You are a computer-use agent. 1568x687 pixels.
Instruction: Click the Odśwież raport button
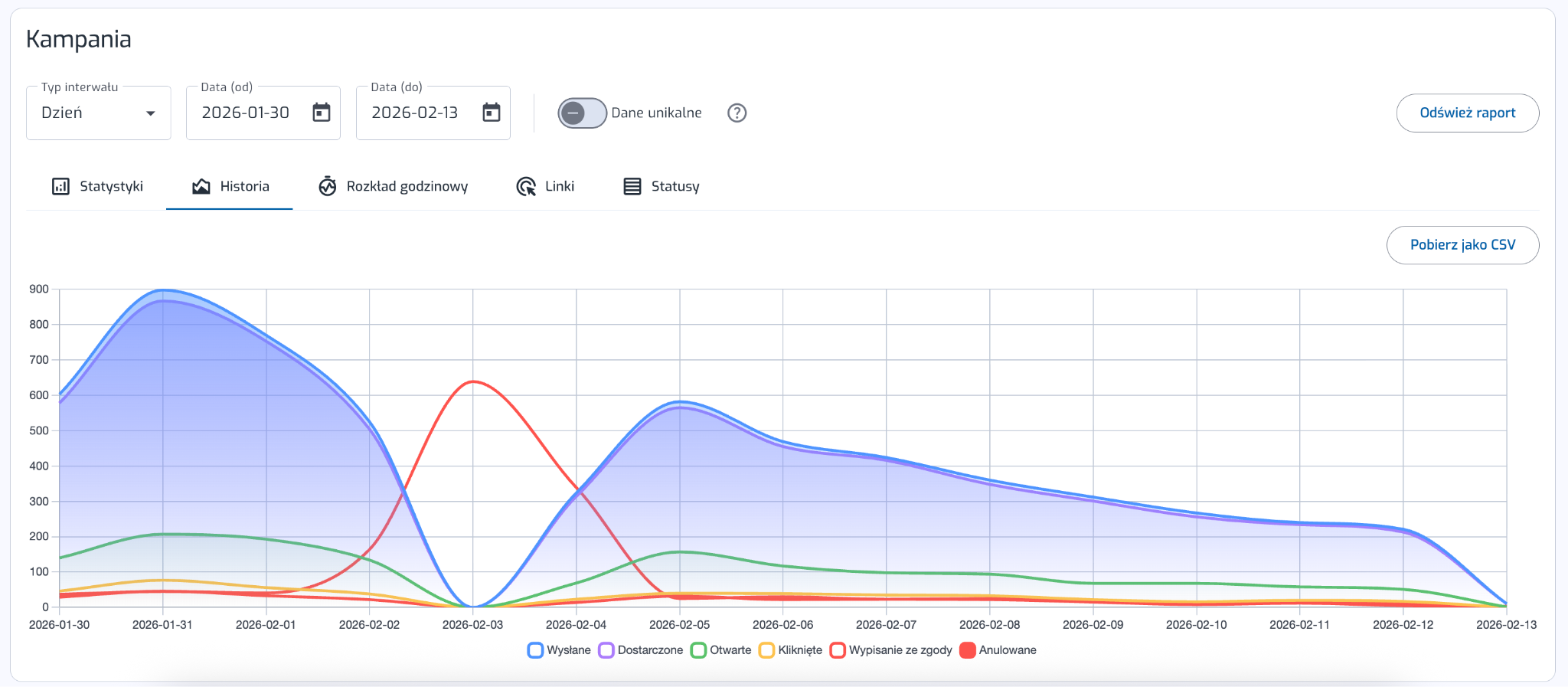coord(1467,113)
